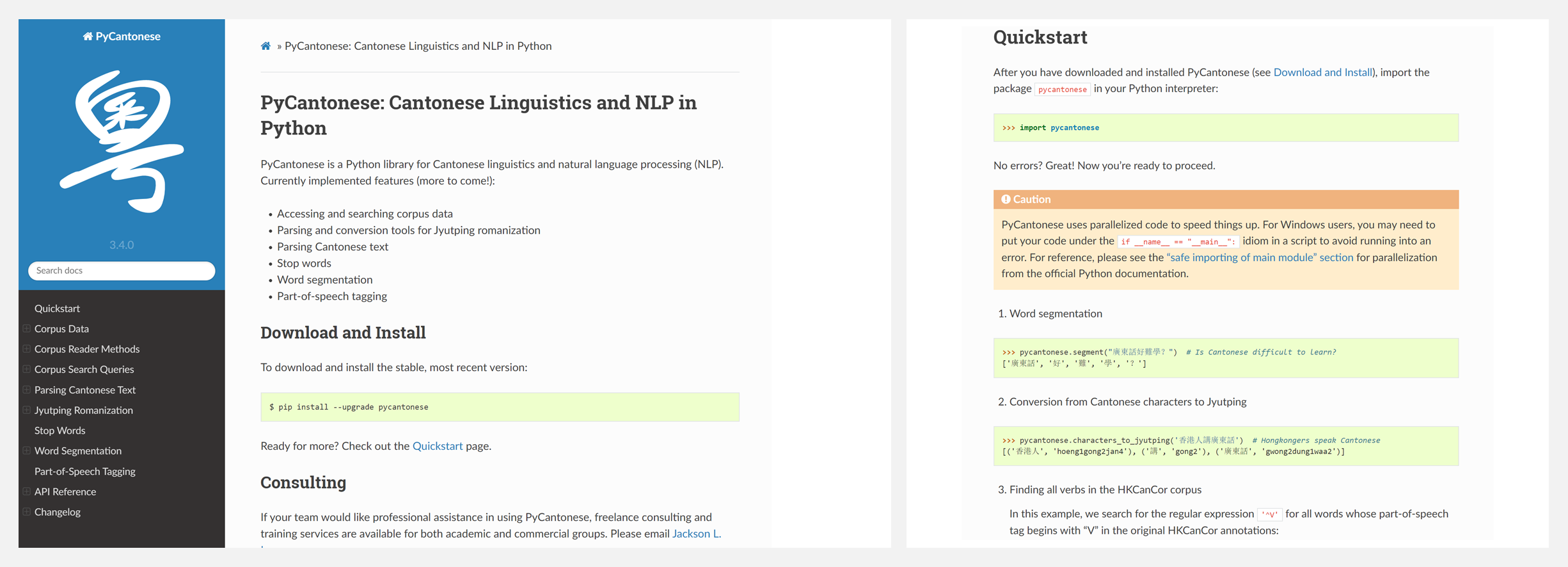Open Jyutping Romanization page
The width and height of the screenshot is (1568, 567).
point(84,410)
